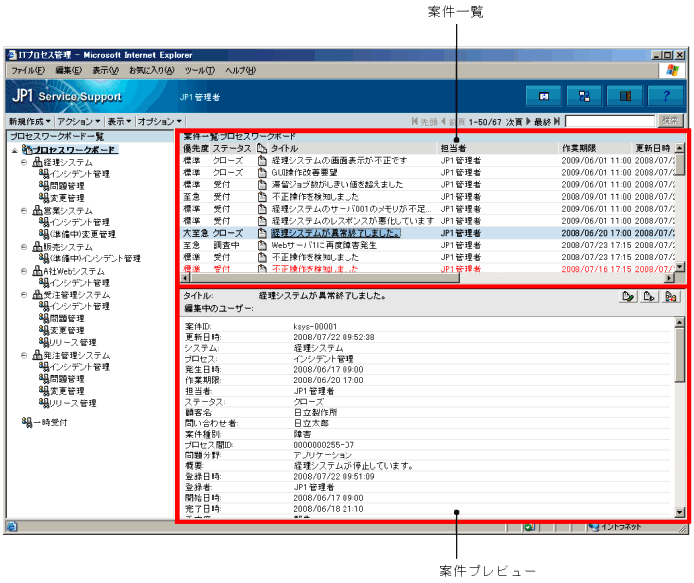Open the アクション dropdown menu

pyautogui.click(x=79, y=121)
